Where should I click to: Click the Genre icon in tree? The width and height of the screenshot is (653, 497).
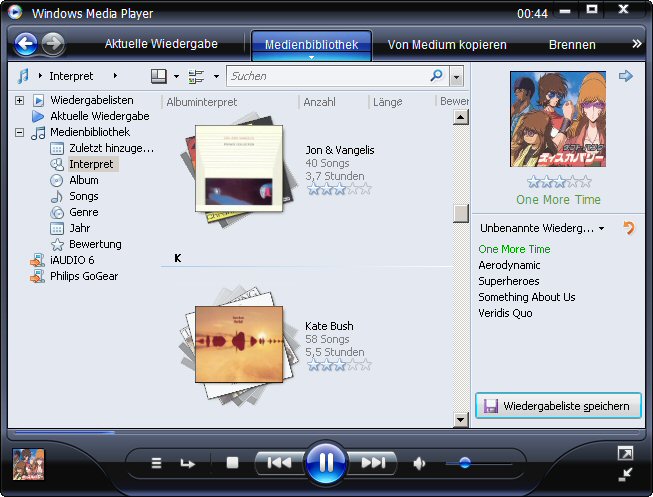[x=57, y=212]
